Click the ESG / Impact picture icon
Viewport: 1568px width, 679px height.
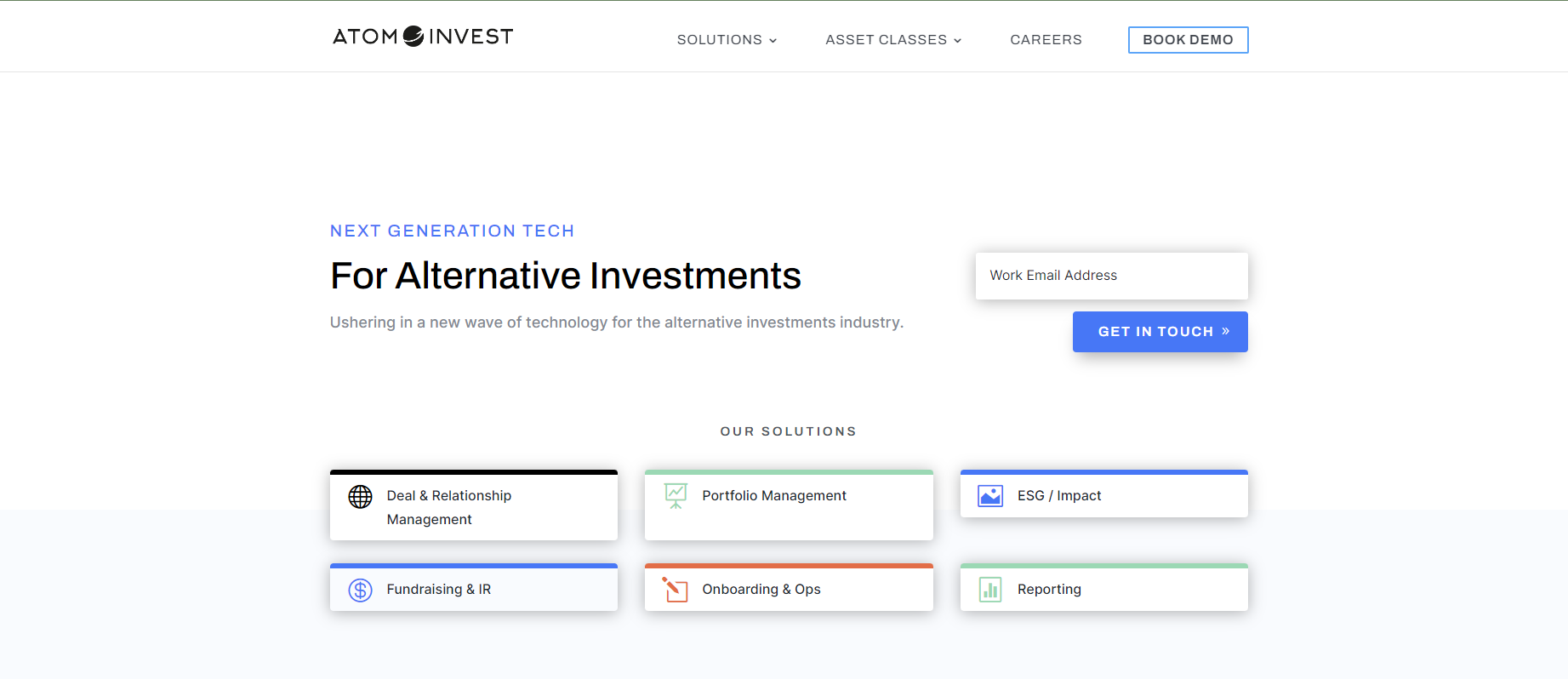click(x=990, y=495)
